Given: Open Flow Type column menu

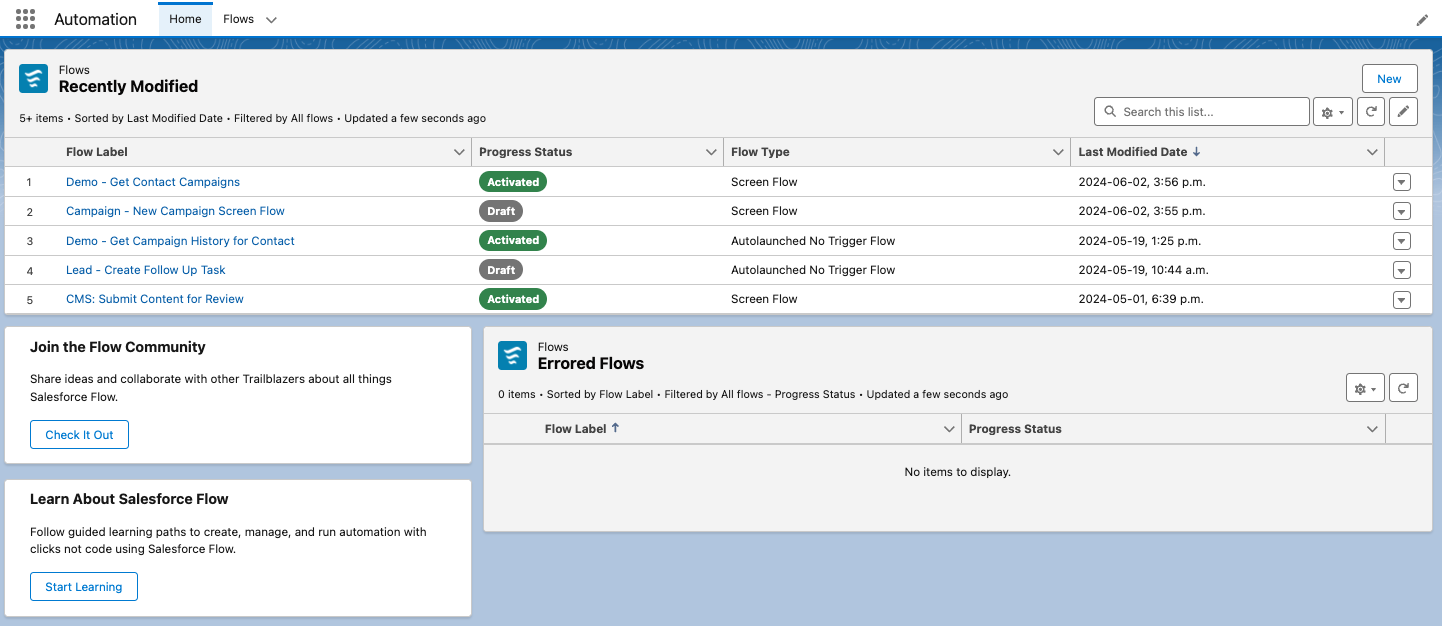Looking at the screenshot, I should [1058, 152].
